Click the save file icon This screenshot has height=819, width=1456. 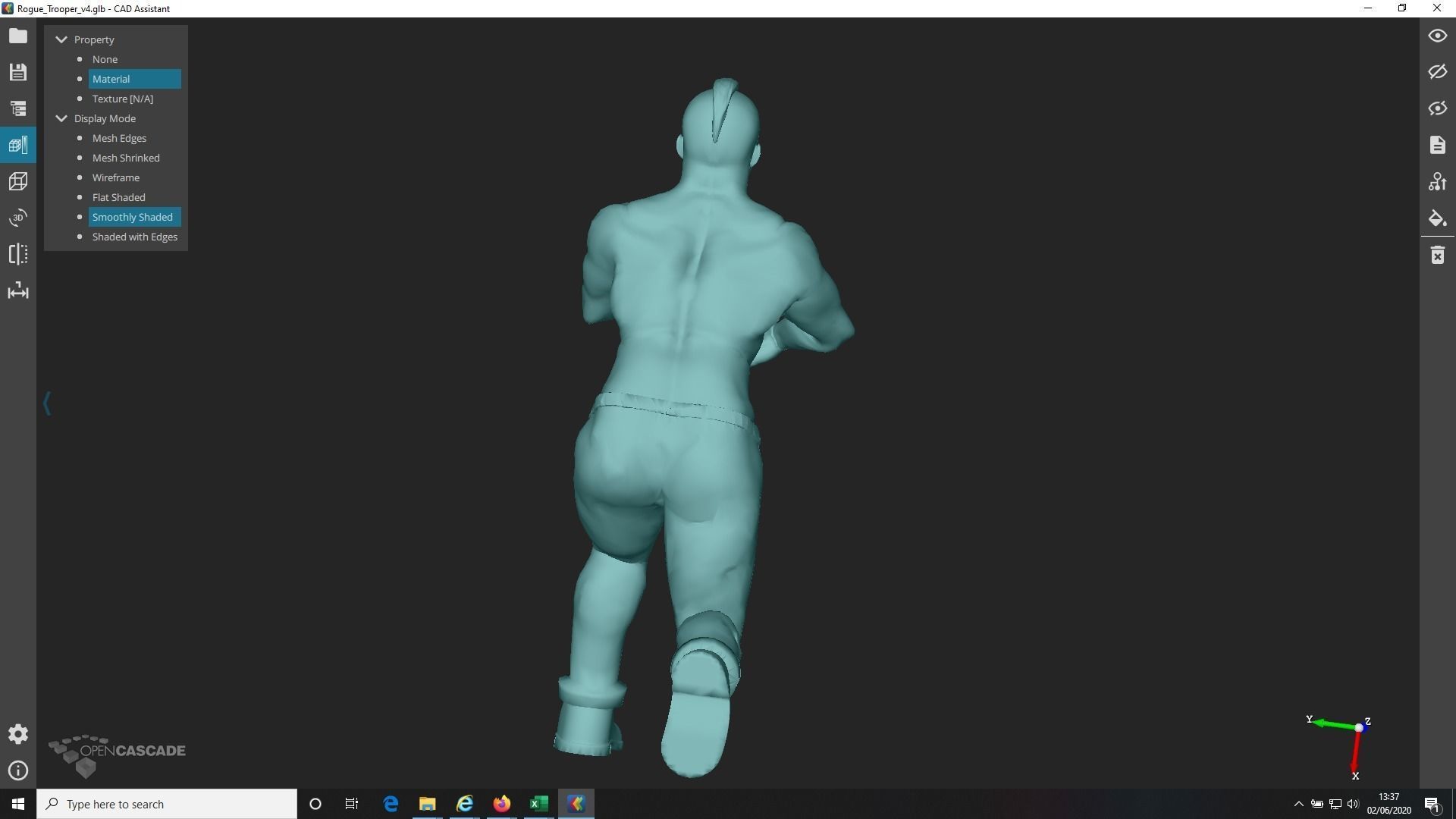18,72
